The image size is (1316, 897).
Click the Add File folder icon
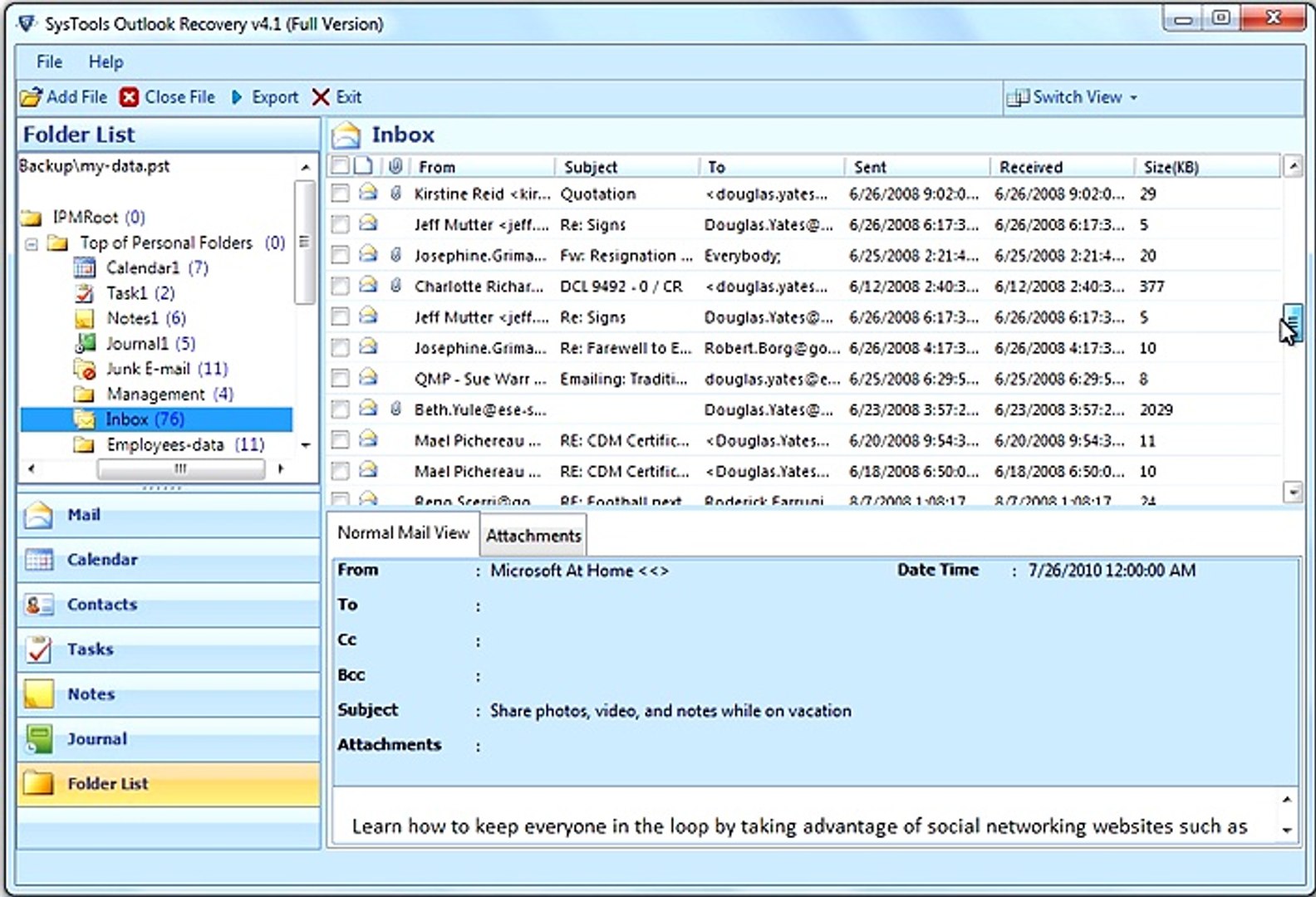click(x=31, y=97)
